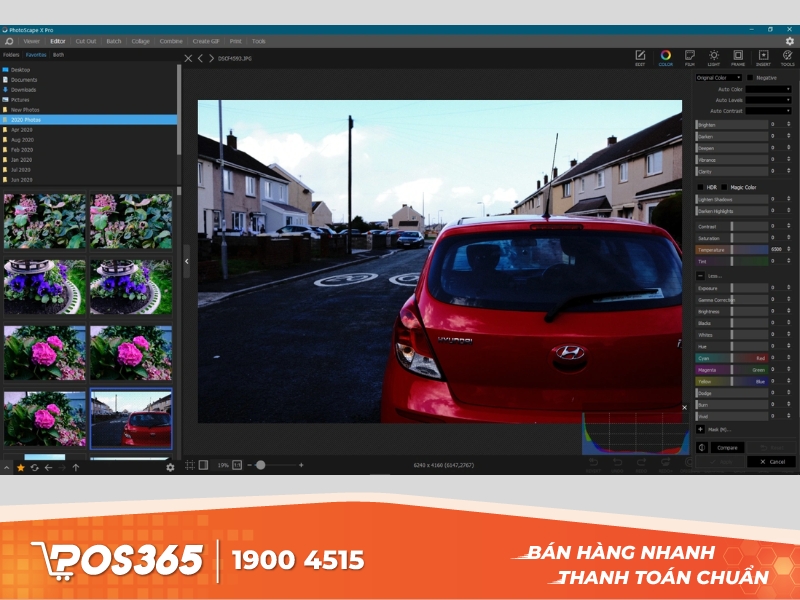Click the folder list scrollbar

pyautogui.click(x=179, y=110)
